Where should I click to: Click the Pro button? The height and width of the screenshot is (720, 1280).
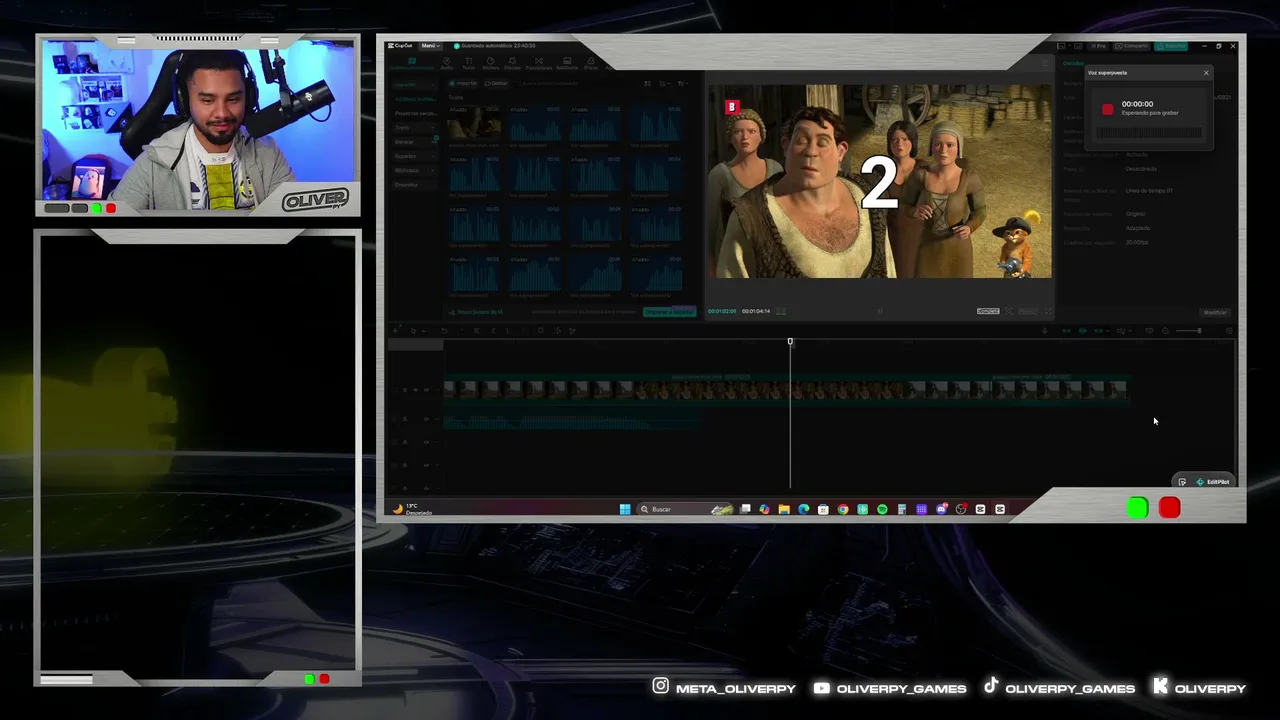(x=1098, y=46)
